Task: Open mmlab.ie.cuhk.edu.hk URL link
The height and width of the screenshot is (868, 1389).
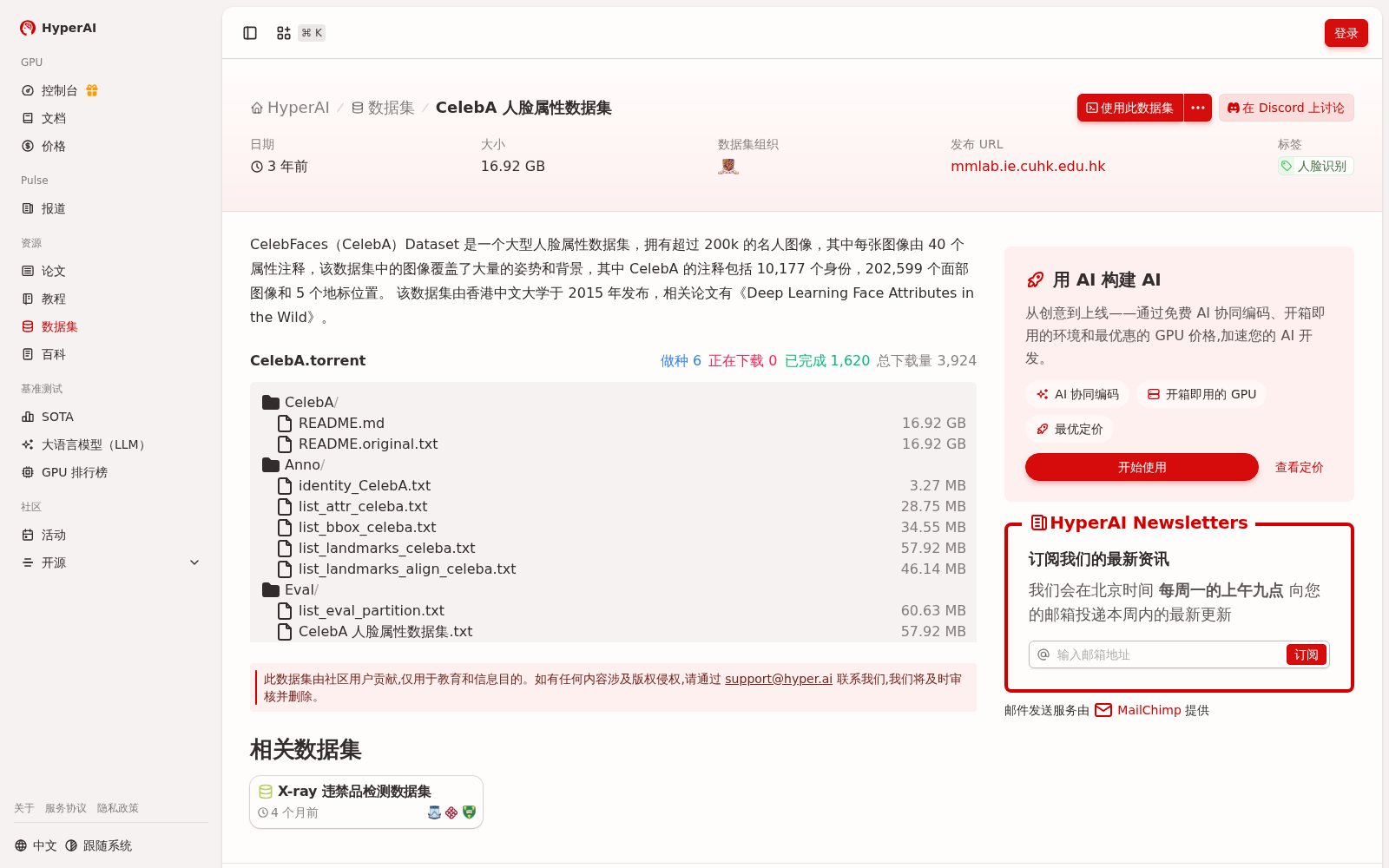Action: pos(1028,166)
